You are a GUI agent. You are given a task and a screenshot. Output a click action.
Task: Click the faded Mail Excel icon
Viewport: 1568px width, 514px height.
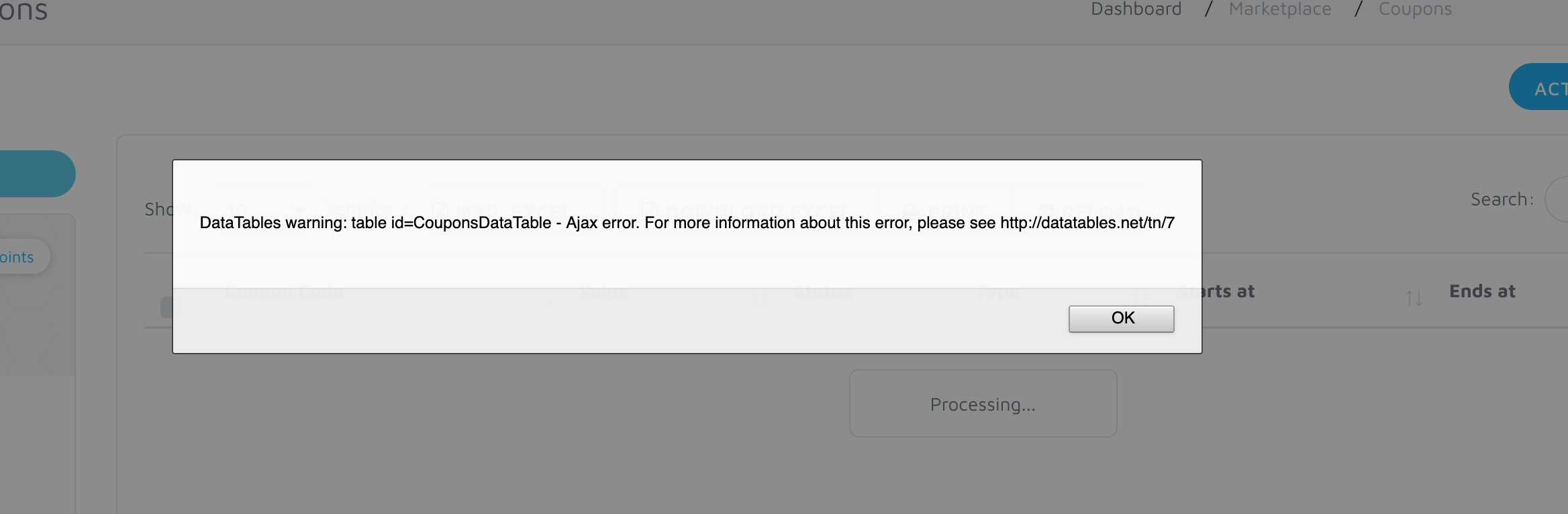[x=440, y=210]
